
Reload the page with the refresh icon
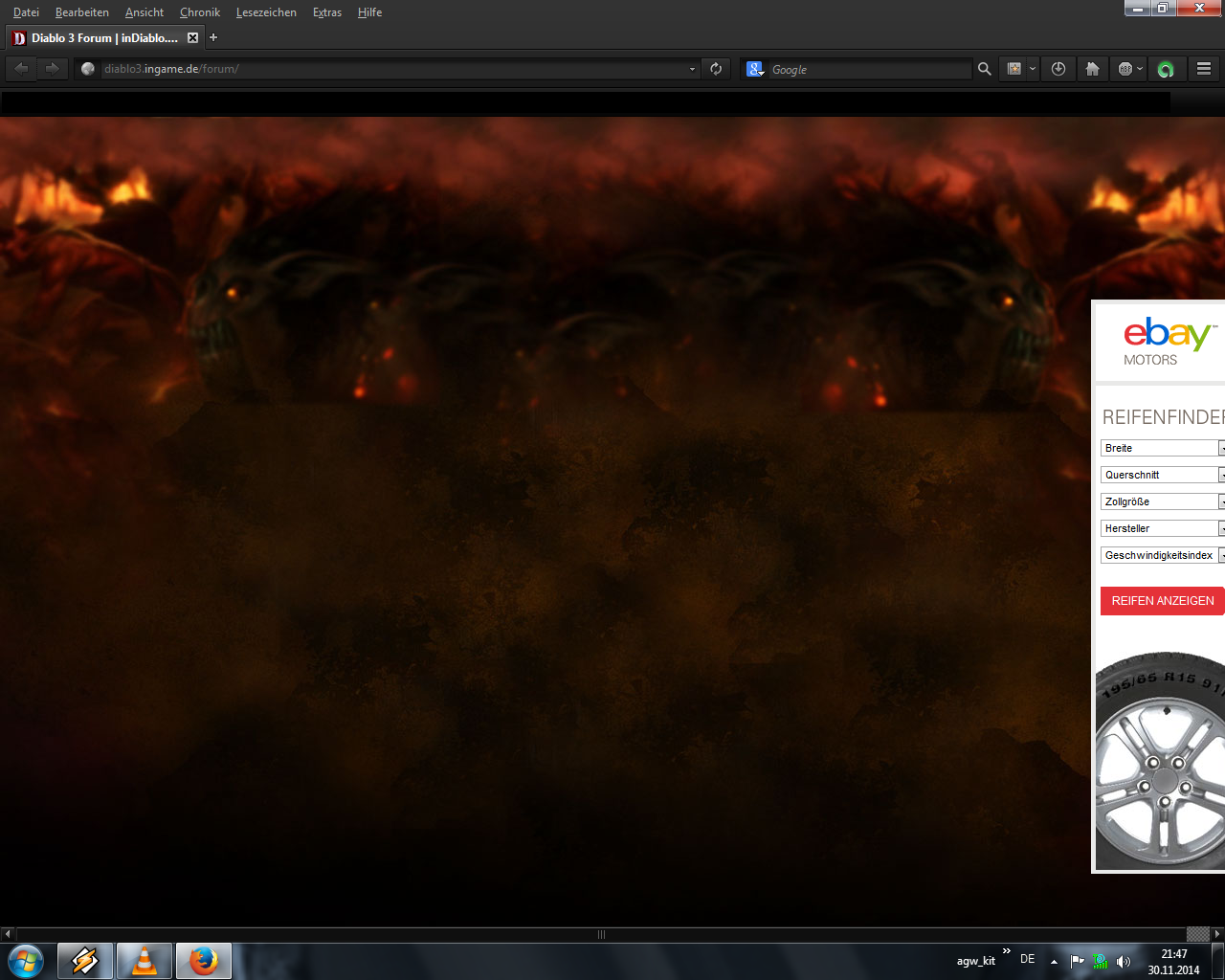(x=716, y=69)
